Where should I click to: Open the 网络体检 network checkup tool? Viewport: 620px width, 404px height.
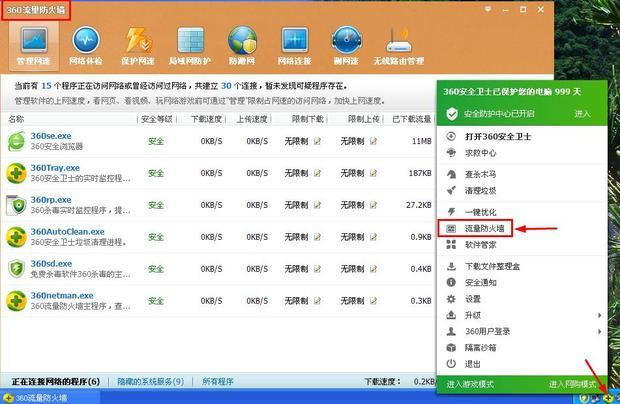click(86, 46)
